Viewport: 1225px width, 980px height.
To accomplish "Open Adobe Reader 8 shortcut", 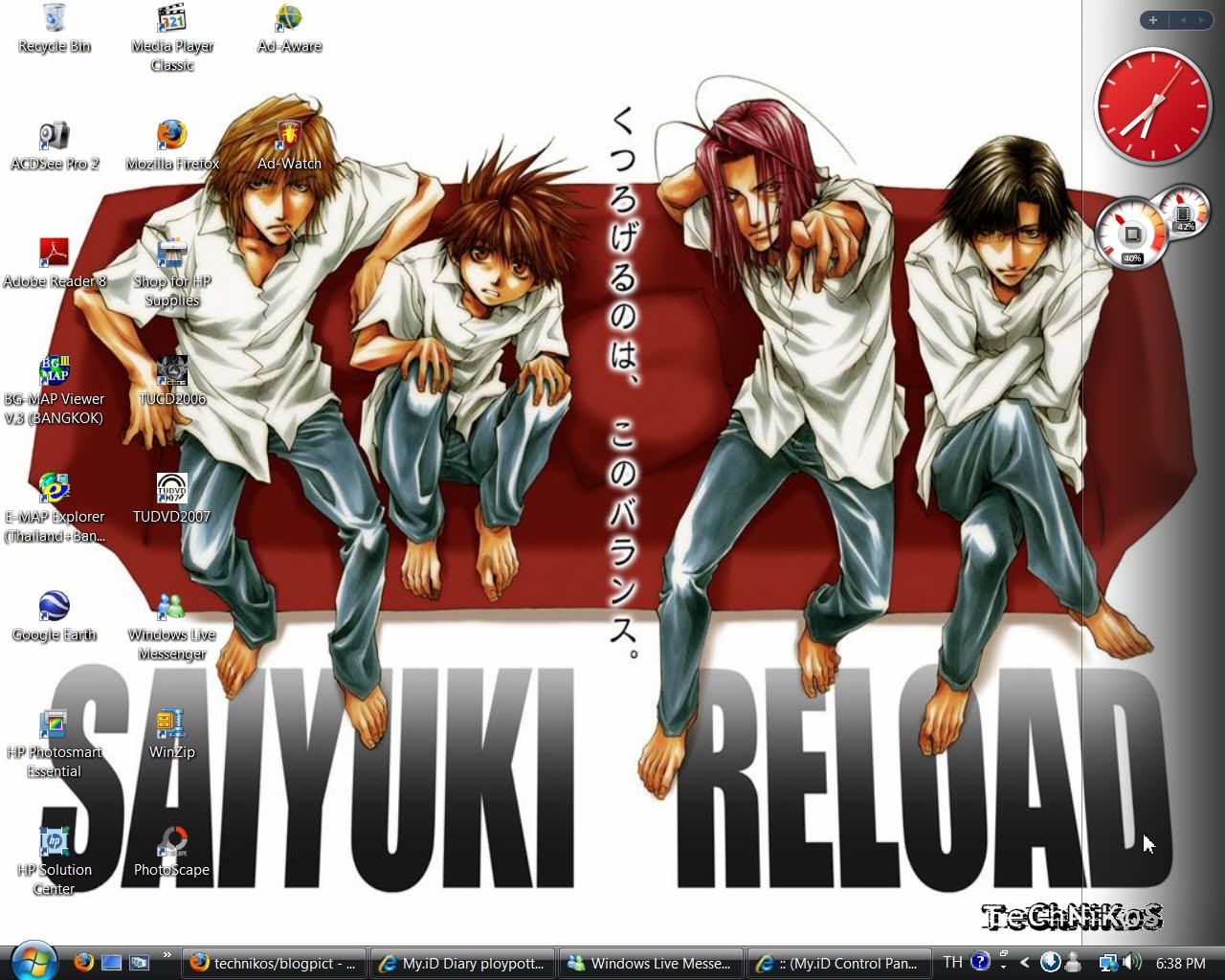I will (55, 256).
